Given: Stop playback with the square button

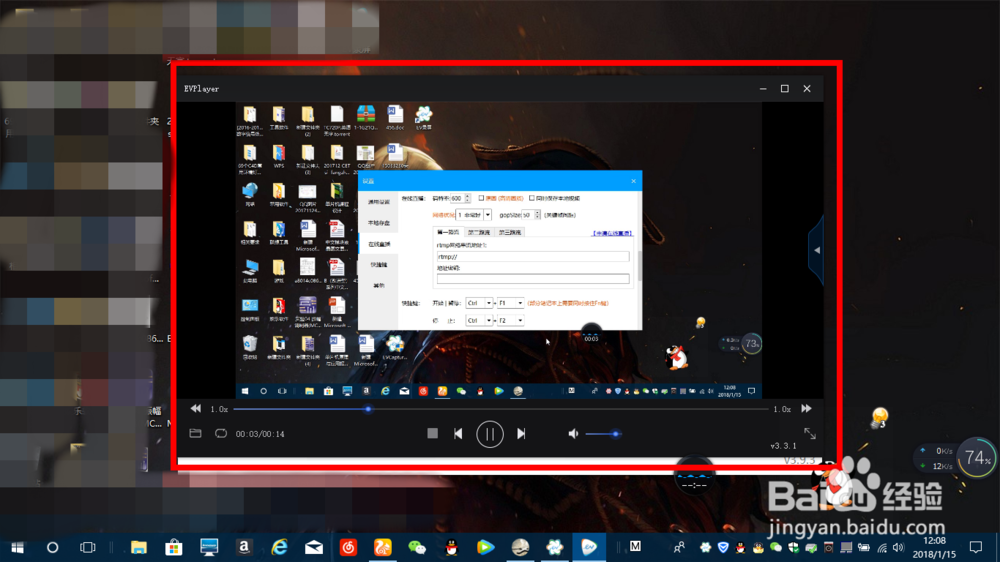Looking at the screenshot, I should (432, 434).
